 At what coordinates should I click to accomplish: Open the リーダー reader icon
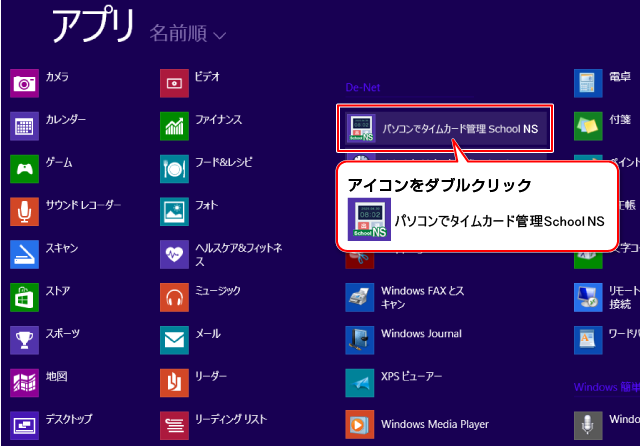pyautogui.click(x=174, y=383)
